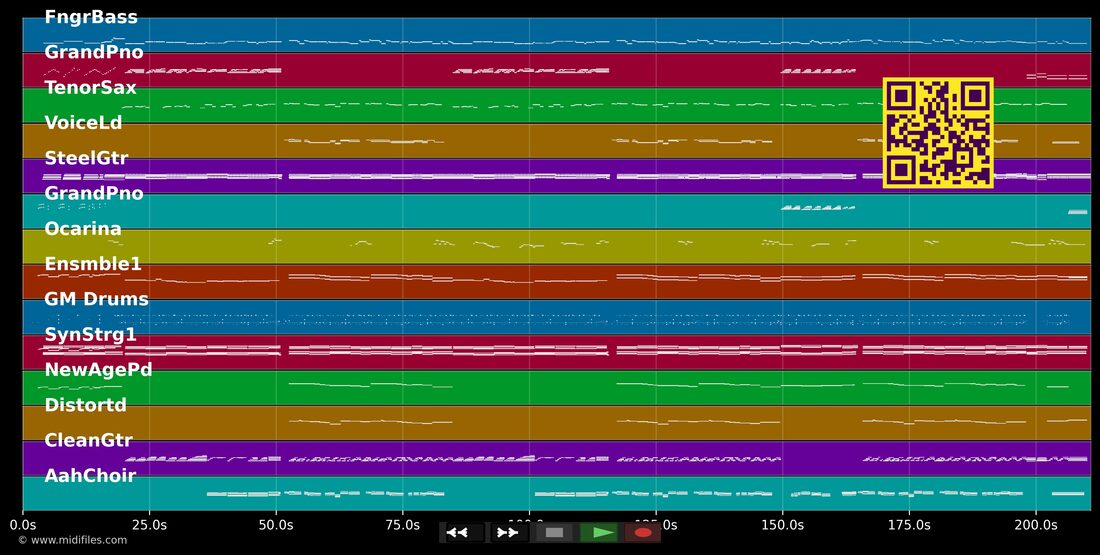Select the Distortd track label
Screen dimensions: 1100x555
point(86,405)
